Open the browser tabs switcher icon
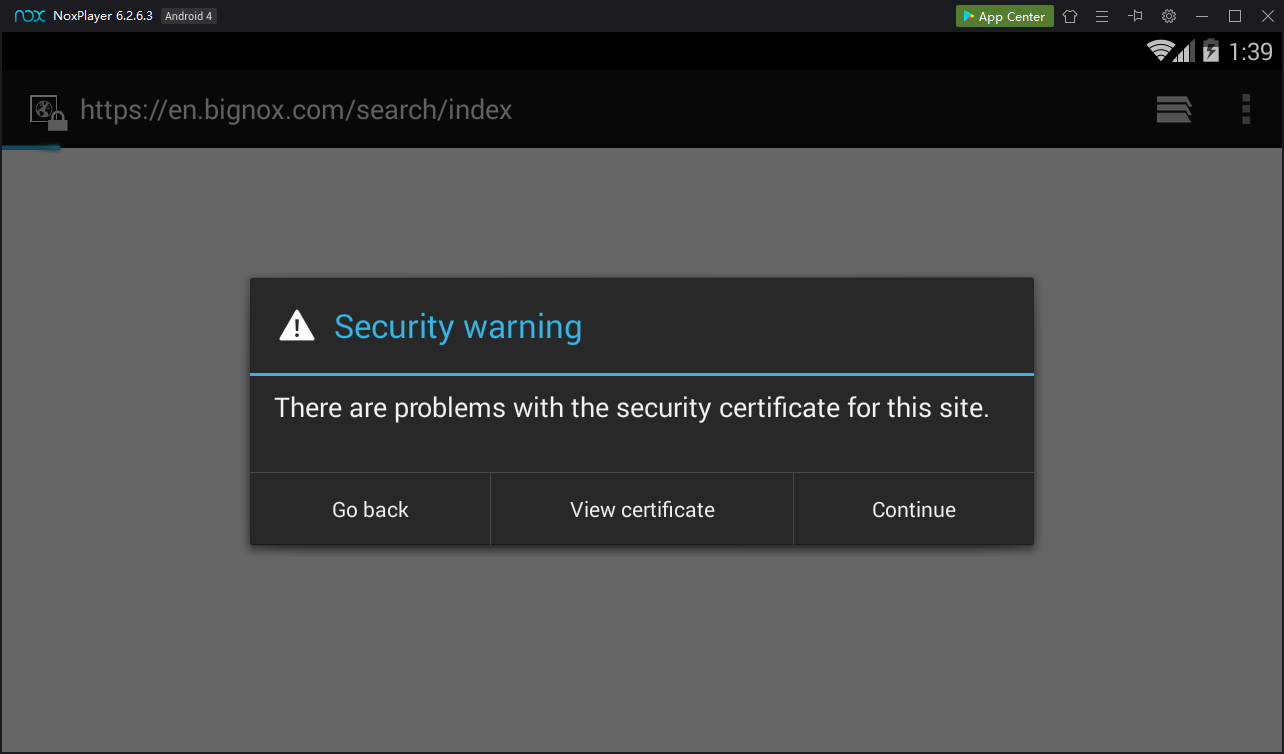 tap(1173, 109)
